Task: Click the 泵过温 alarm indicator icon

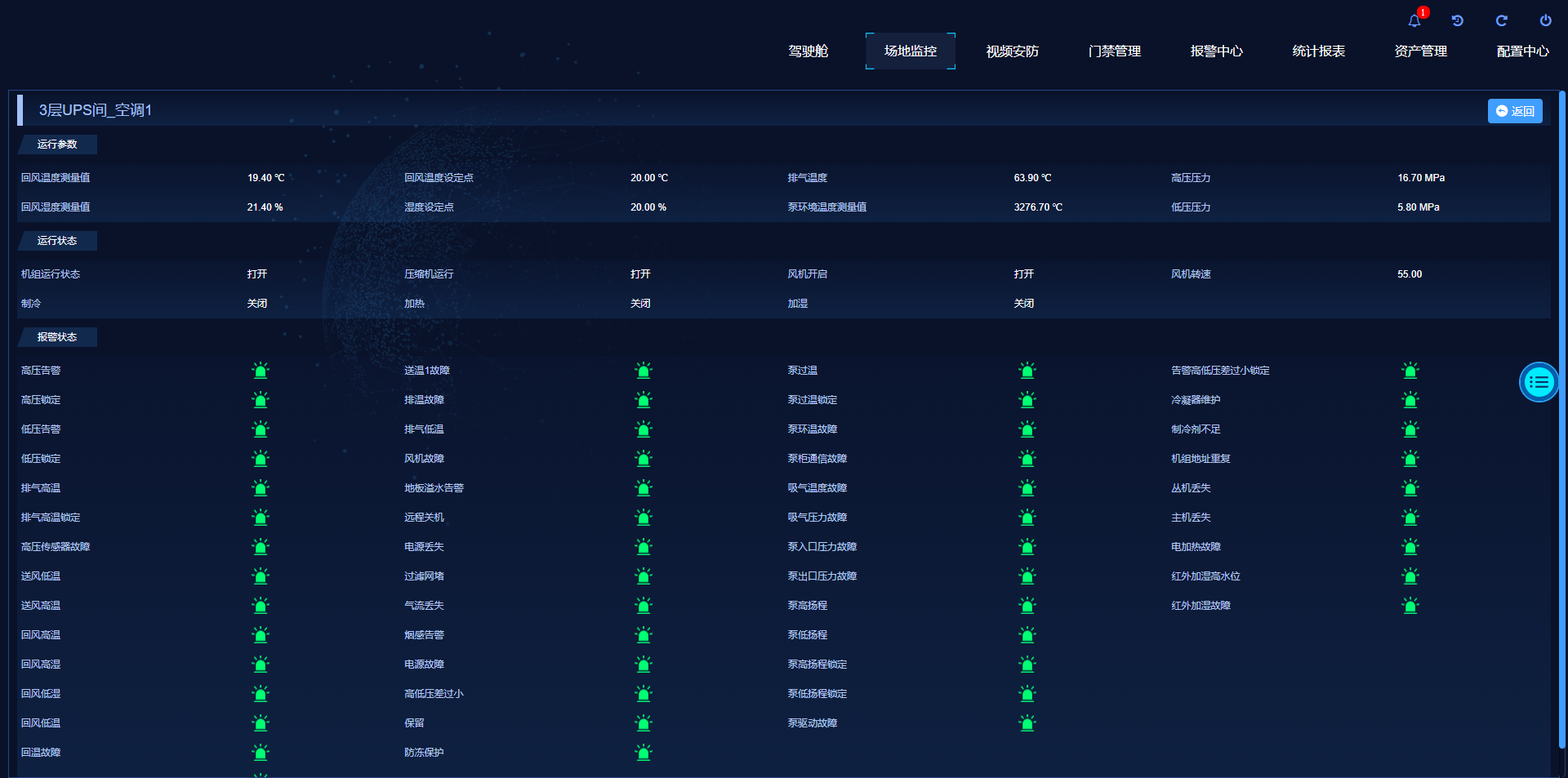Action: [1027, 371]
